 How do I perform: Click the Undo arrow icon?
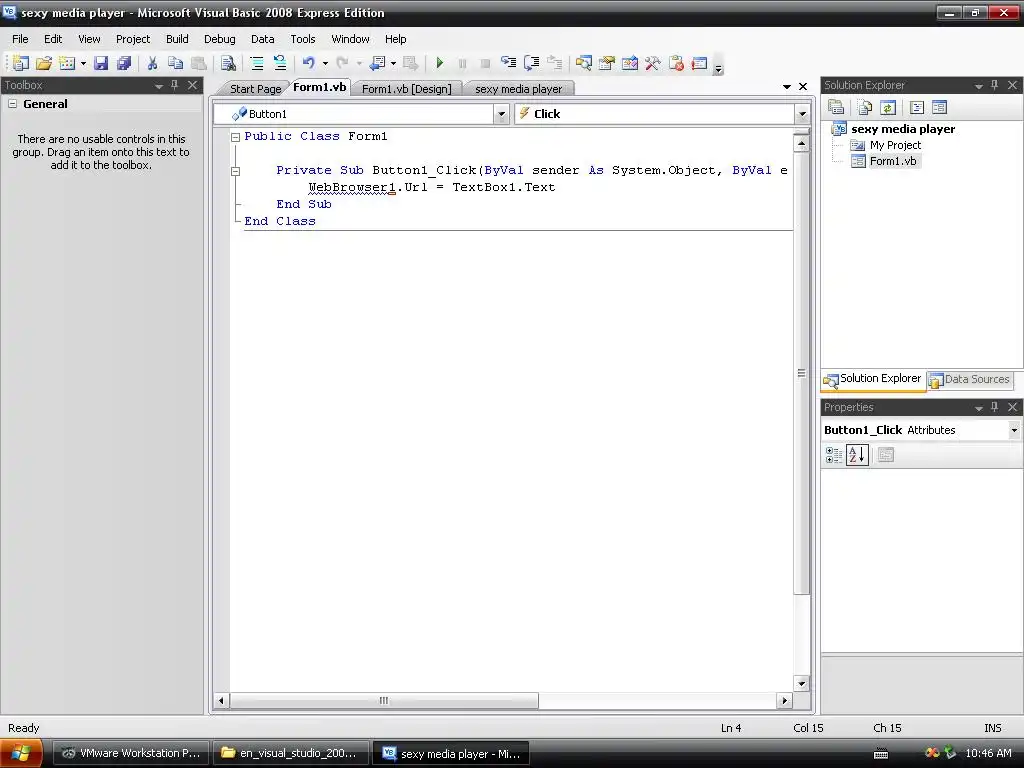tap(308, 63)
